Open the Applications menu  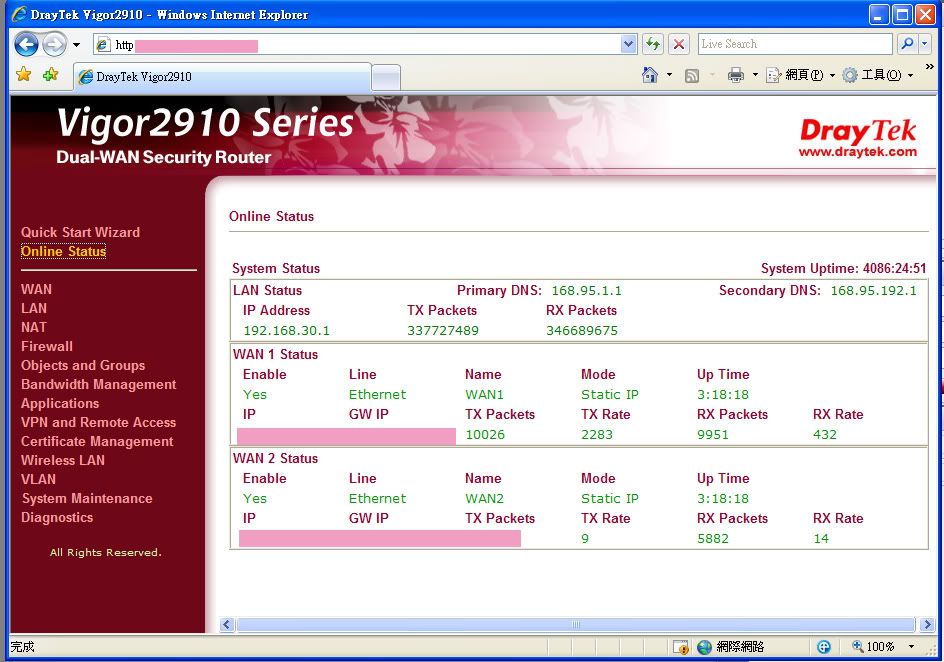(60, 403)
